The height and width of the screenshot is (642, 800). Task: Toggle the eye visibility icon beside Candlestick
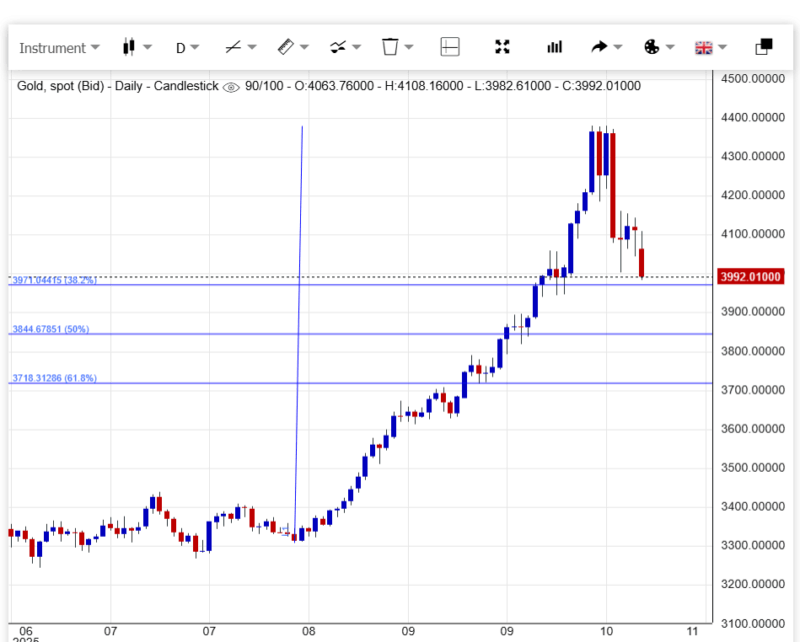tap(230, 87)
